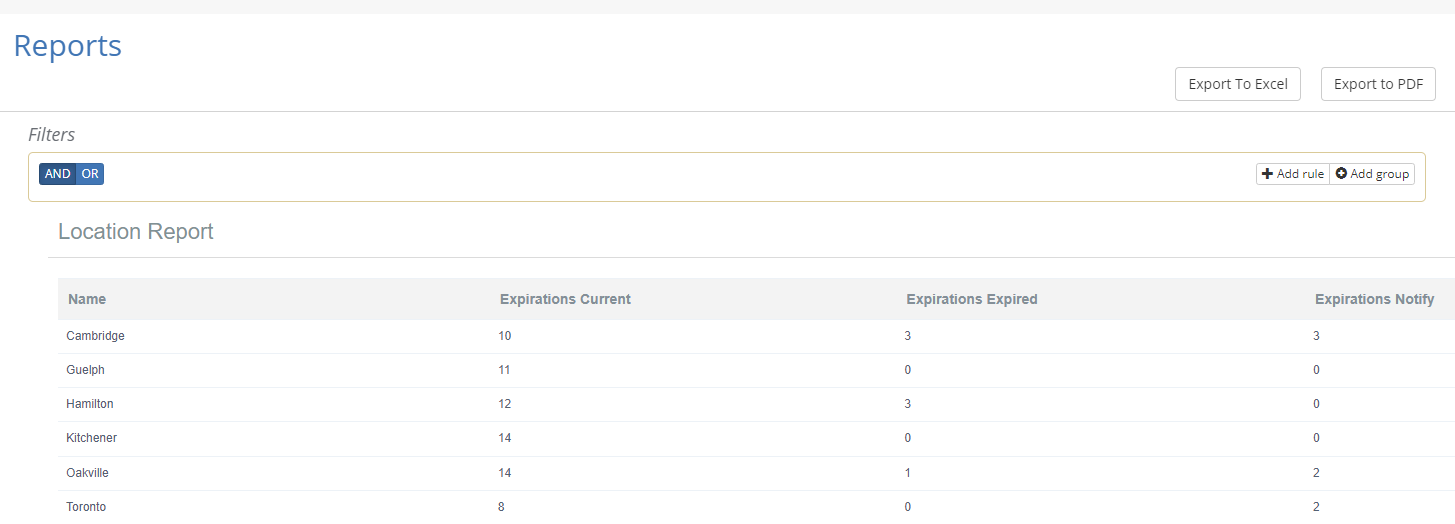Open Kitchener current expirations count 14
Viewport: 1455px width, 524px height.
pyautogui.click(x=505, y=438)
